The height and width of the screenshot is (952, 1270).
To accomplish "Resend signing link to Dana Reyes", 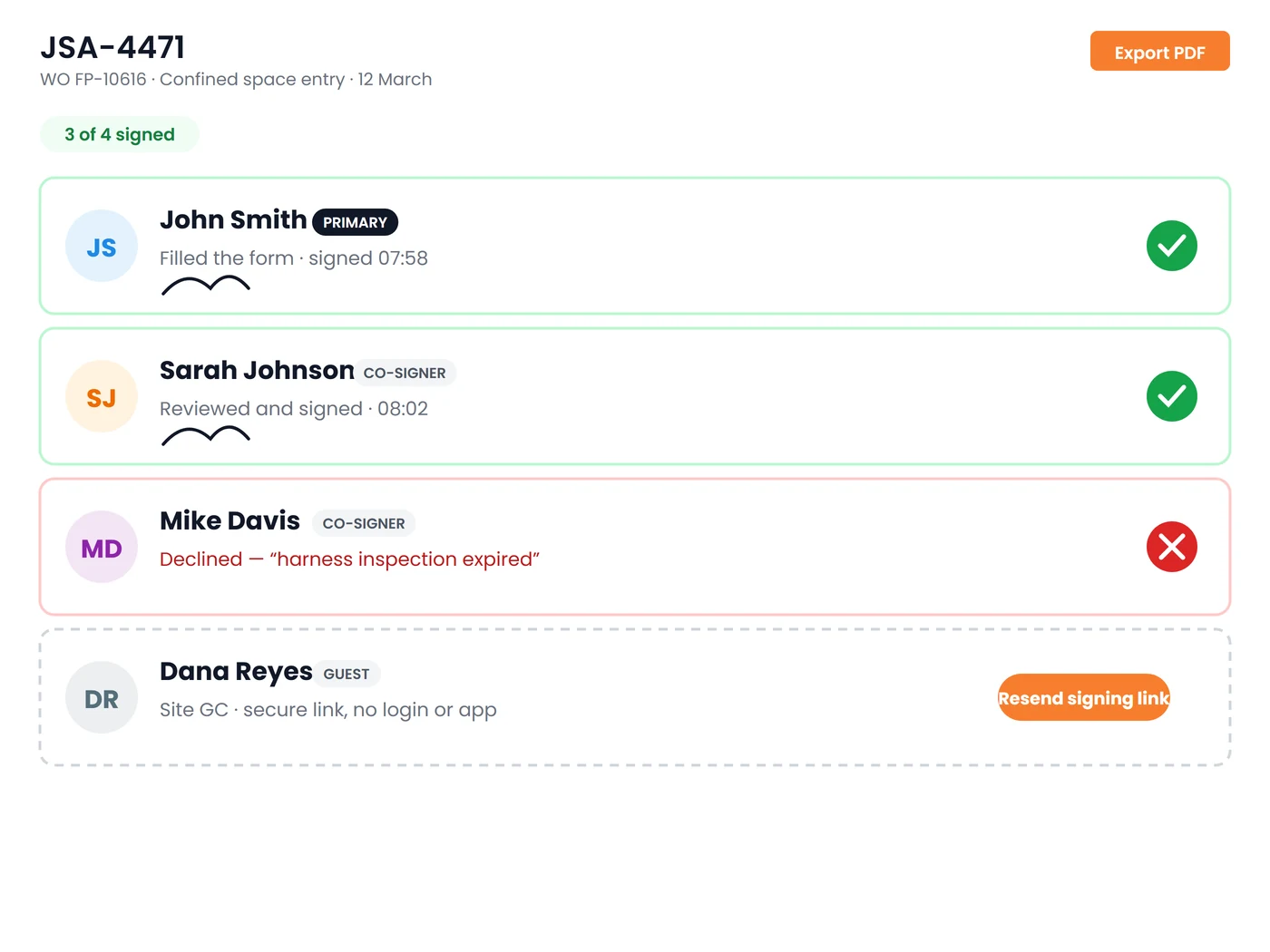I will tap(1083, 697).
